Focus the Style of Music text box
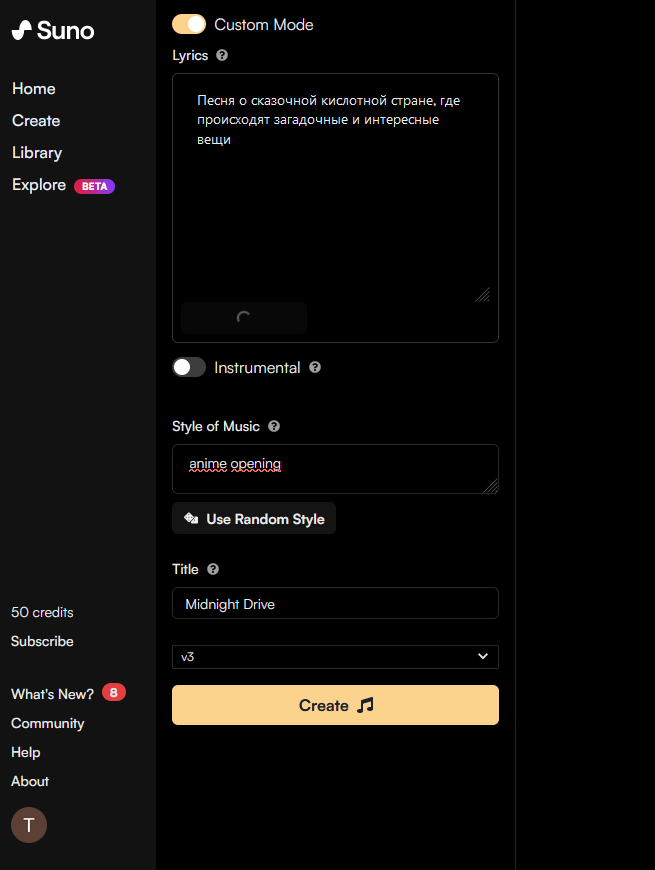The width and height of the screenshot is (655, 870). click(335, 468)
